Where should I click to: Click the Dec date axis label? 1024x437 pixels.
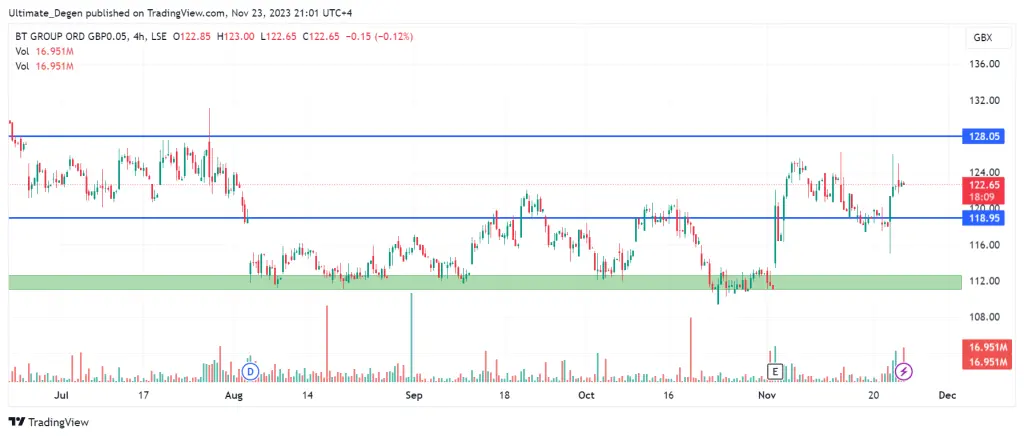point(947,396)
